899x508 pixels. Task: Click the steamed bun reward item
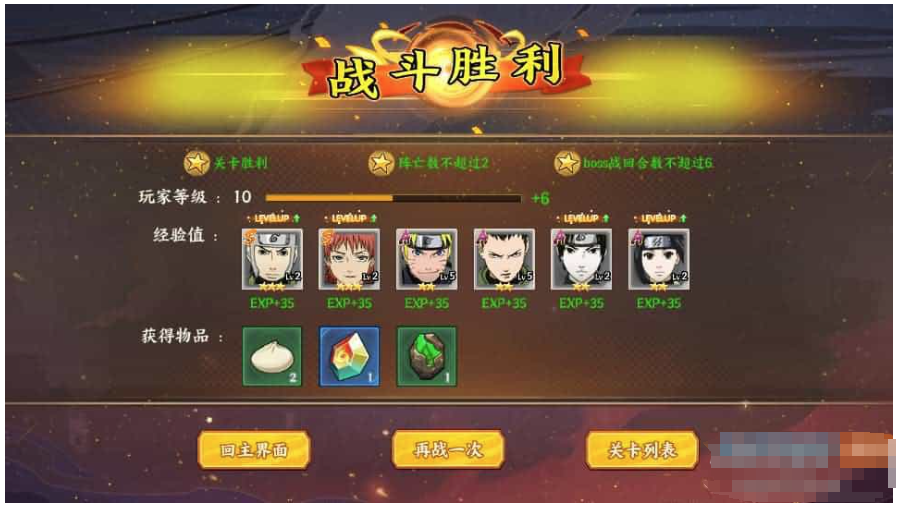point(272,356)
